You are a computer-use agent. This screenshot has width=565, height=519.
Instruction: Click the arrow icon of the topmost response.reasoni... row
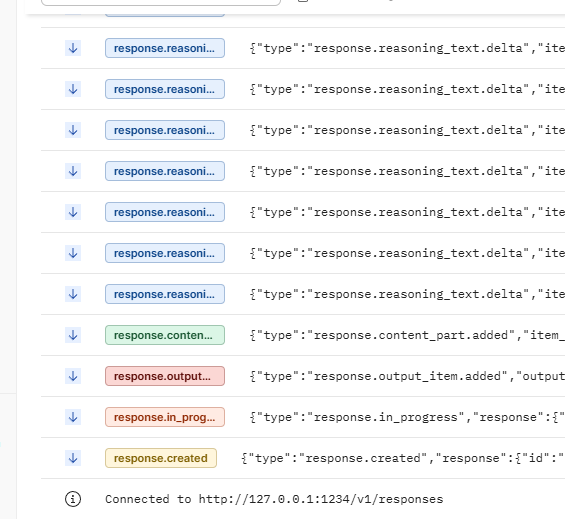(x=73, y=48)
